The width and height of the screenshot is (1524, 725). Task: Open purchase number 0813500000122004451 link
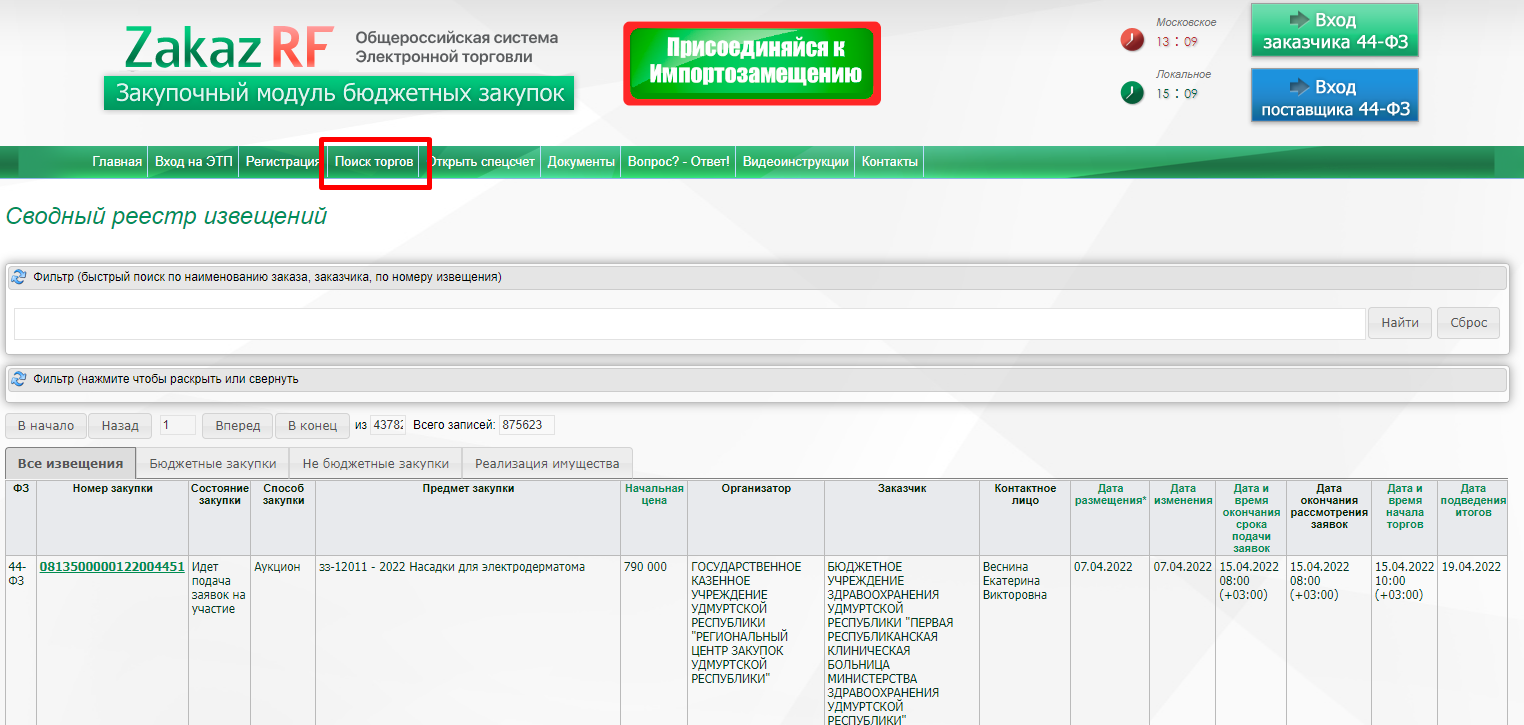(x=112, y=567)
